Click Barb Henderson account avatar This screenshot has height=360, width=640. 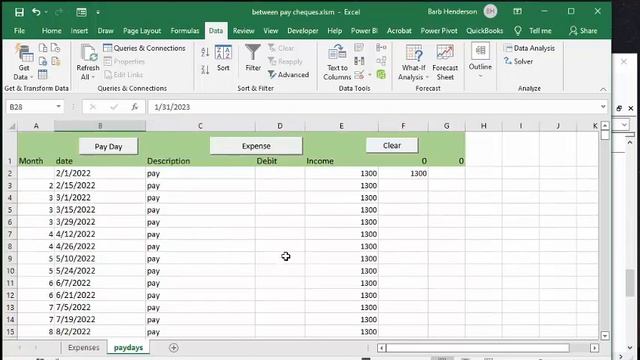(490, 11)
